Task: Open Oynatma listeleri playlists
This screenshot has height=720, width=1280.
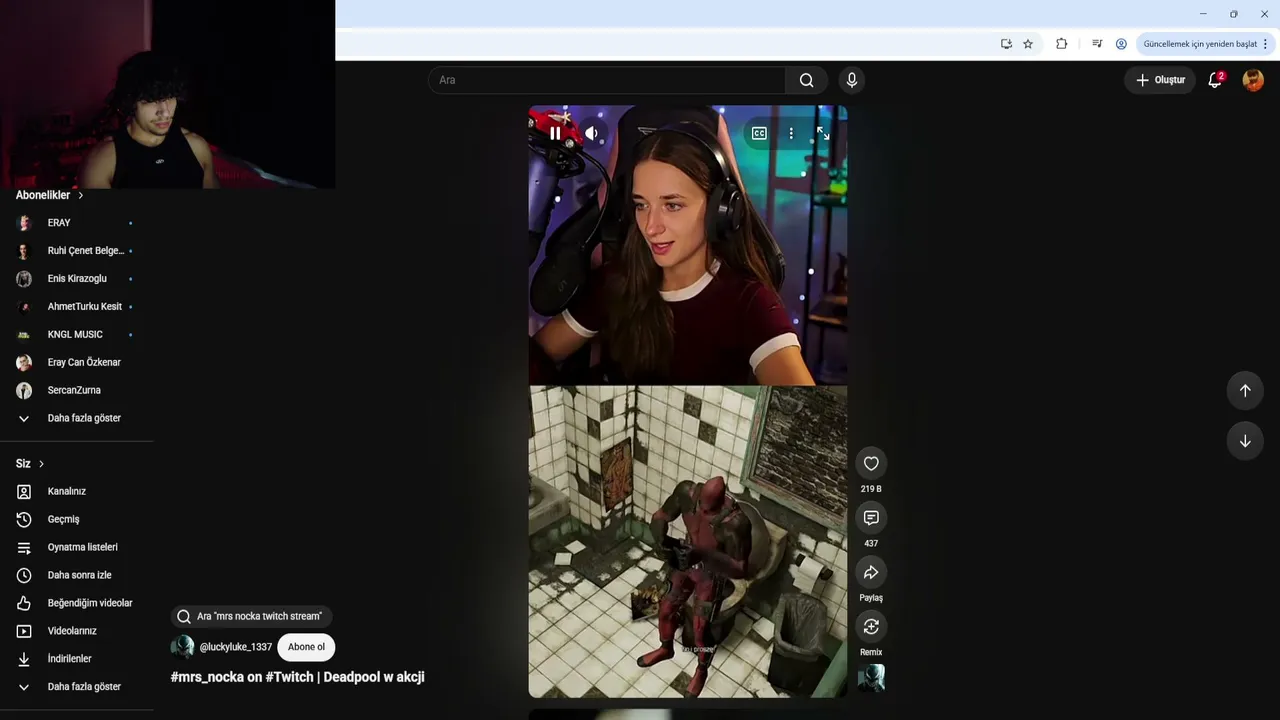Action: (77, 548)
